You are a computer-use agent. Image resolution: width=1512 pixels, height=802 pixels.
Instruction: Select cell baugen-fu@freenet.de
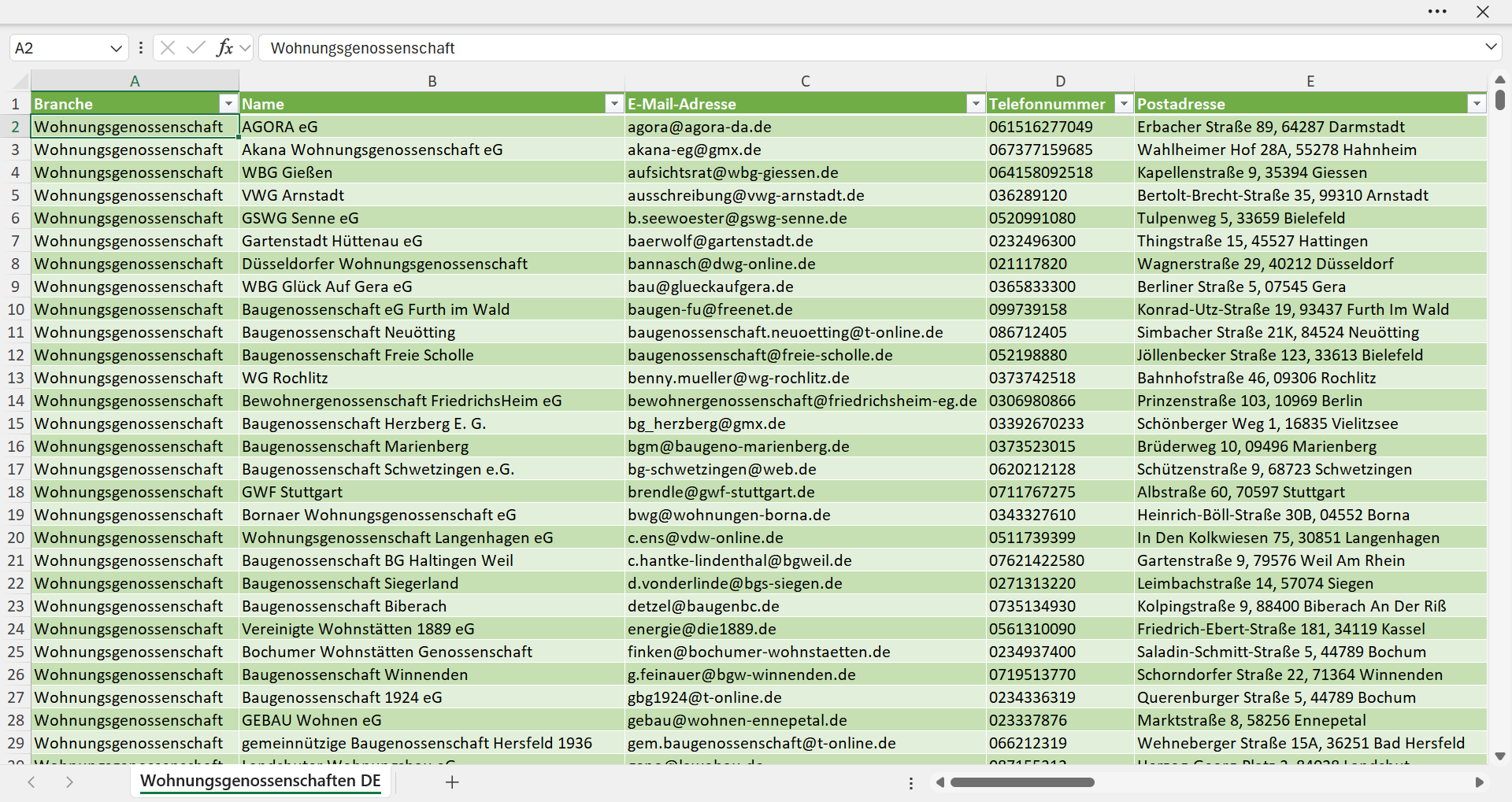(x=805, y=309)
